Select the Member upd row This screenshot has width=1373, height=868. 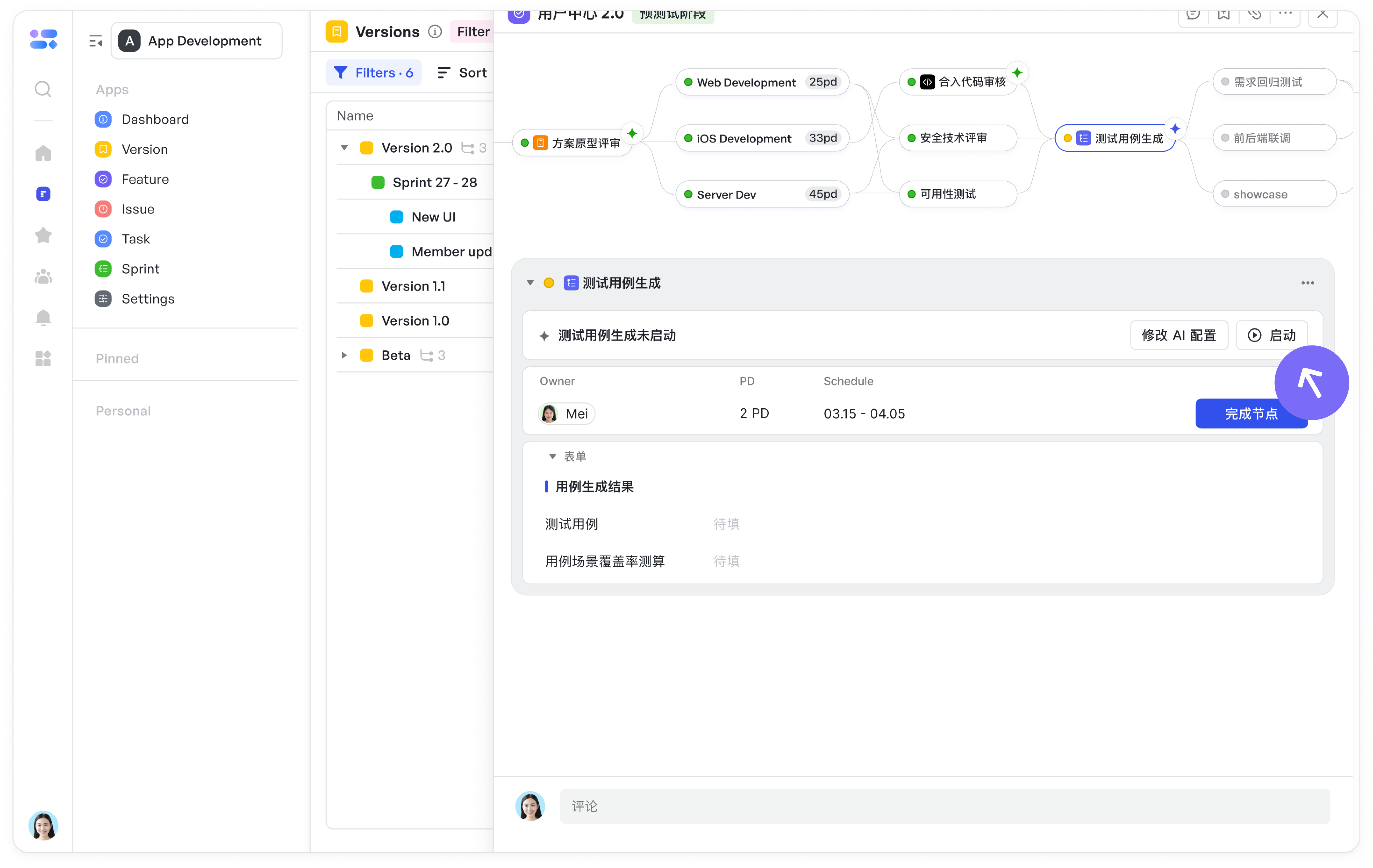[415, 252]
